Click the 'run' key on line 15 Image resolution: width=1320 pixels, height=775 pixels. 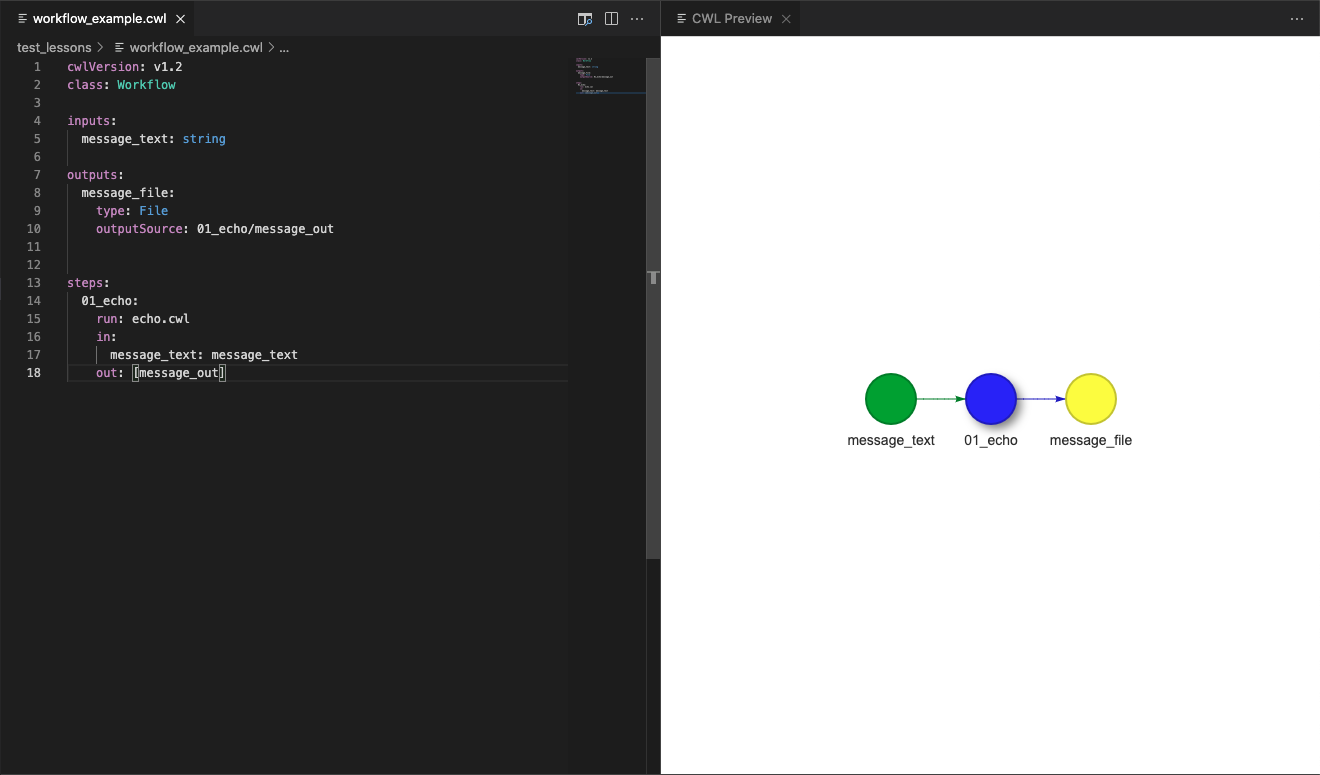(107, 319)
